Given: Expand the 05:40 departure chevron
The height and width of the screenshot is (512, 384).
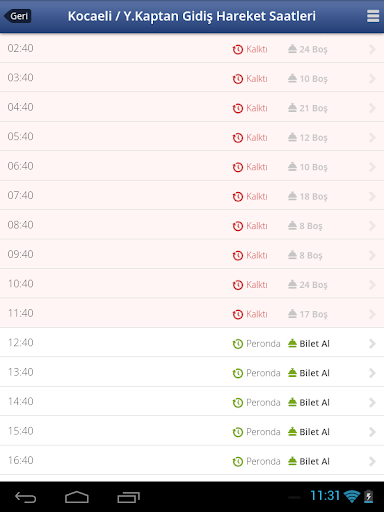Looking at the screenshot, I should point(372,138).
